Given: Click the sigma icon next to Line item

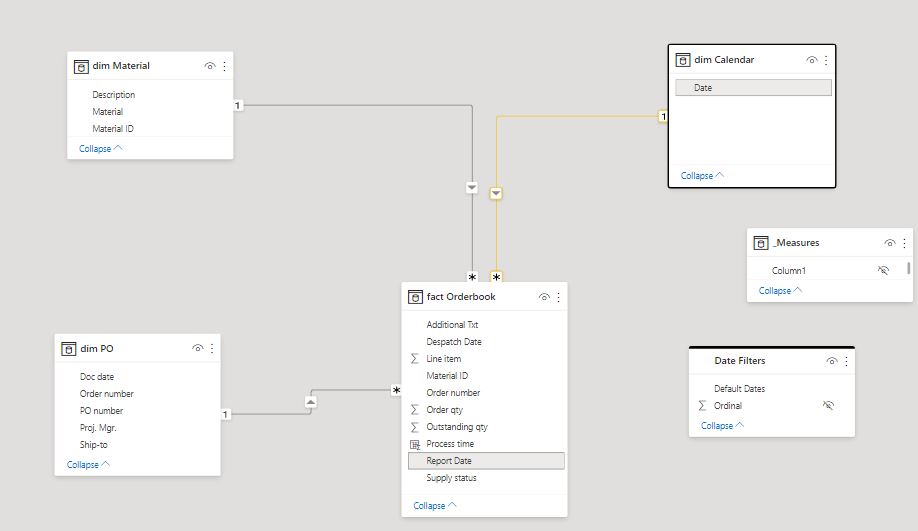Looking at the screenshot, I should coord(415,359).
